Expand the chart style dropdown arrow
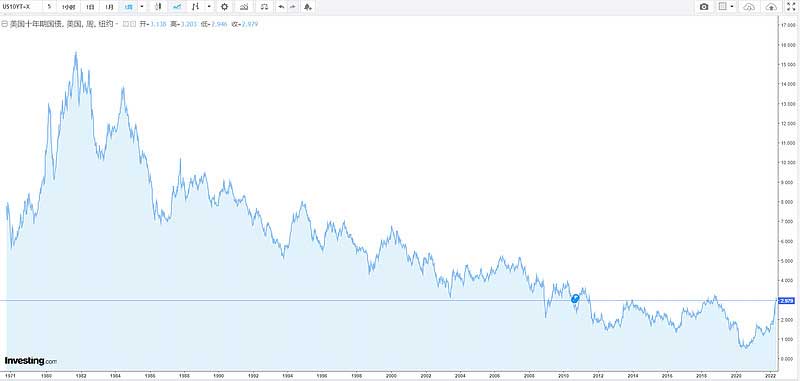Image resolution: width=800 pixels, height=381 pixels. [x=209, y=7]
